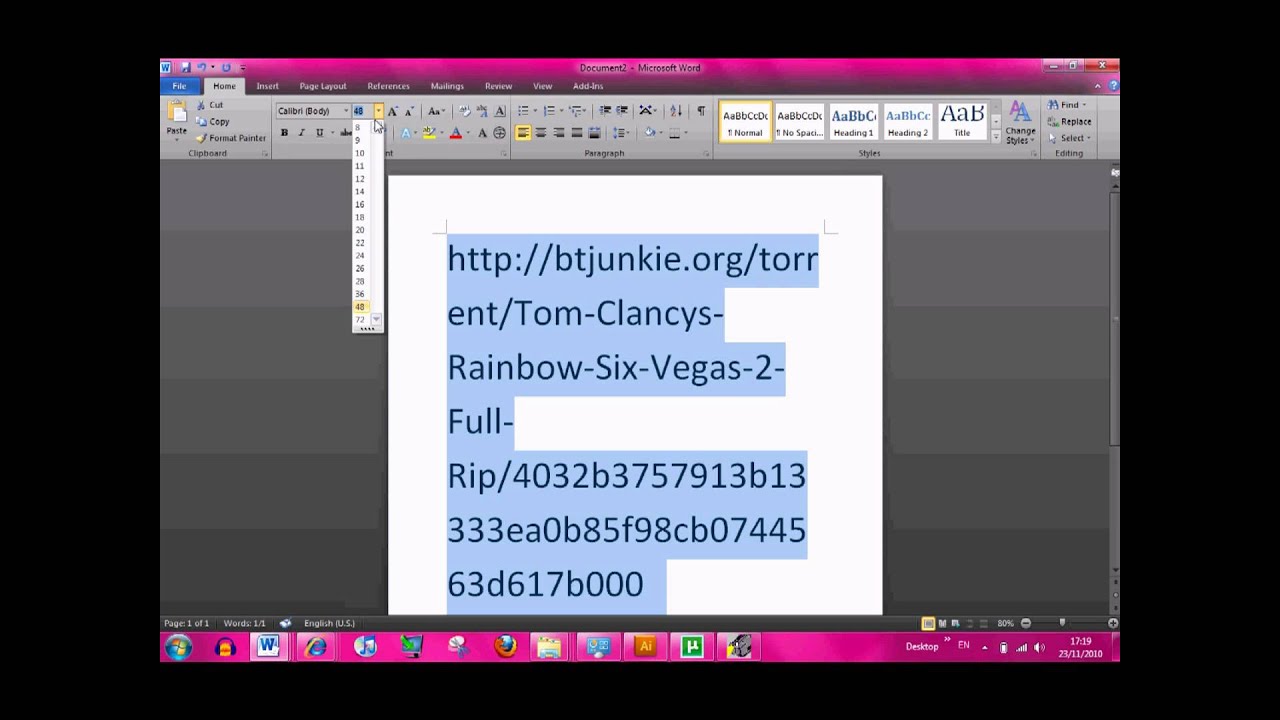
Task: Open Adobe Illustrator from the taskbar
Action: point(645,647)
